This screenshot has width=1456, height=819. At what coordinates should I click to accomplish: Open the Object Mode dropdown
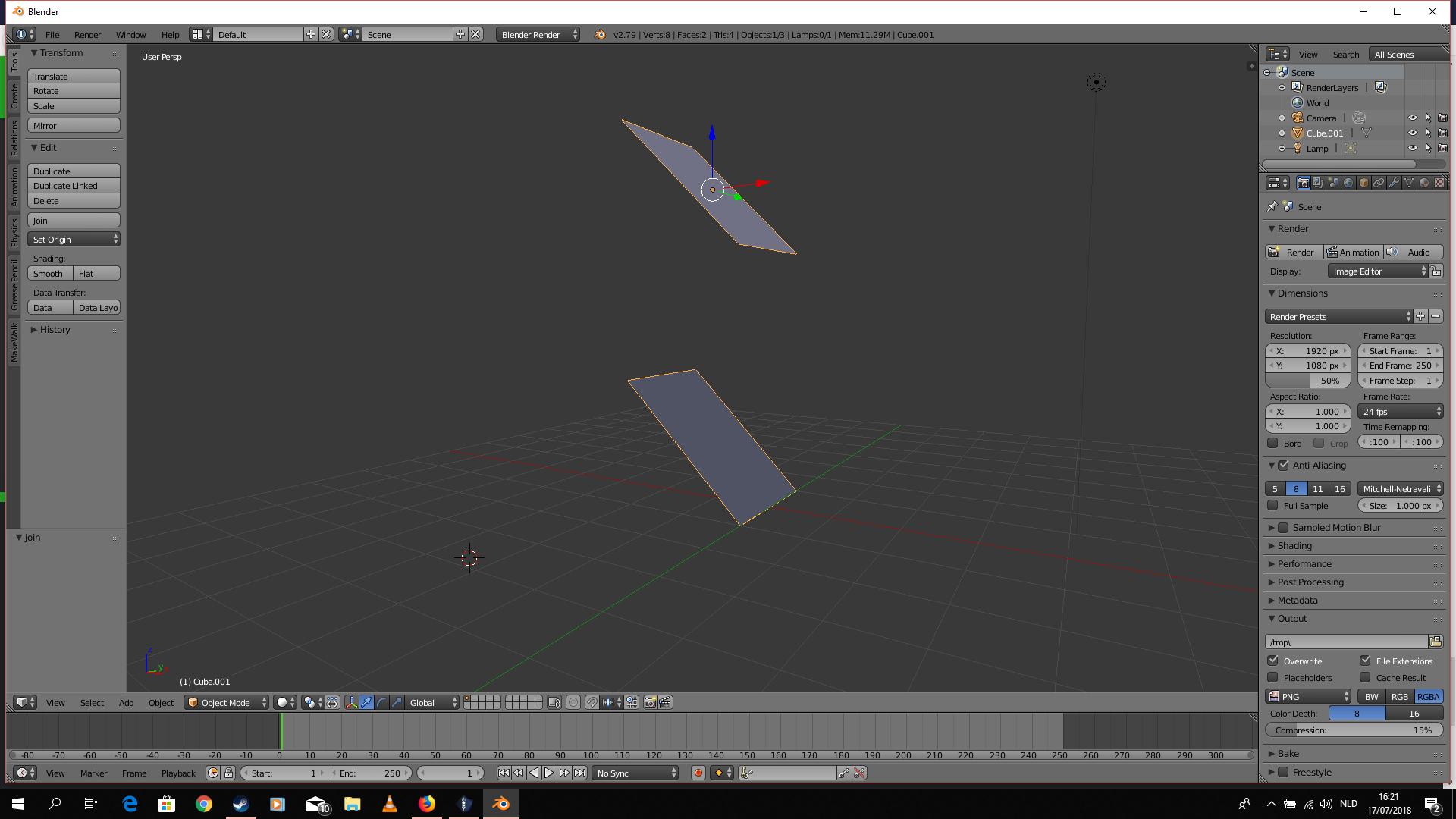(227, 703)
